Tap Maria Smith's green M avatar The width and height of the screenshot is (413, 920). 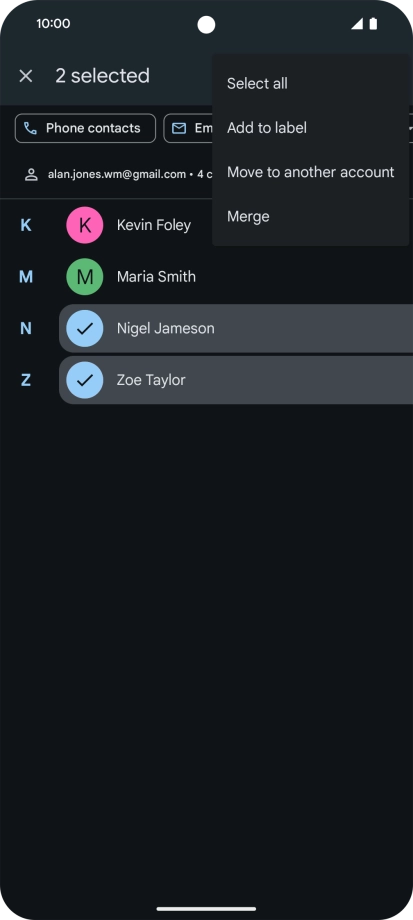coord(84,276)
